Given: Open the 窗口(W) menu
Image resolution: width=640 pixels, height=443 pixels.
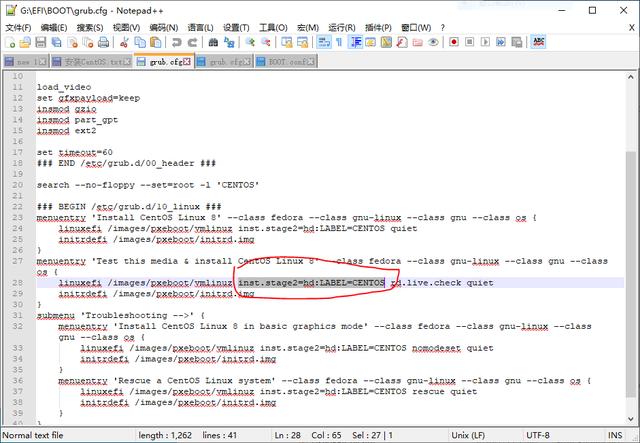Looking at the screenshot, I should [416, 28].
